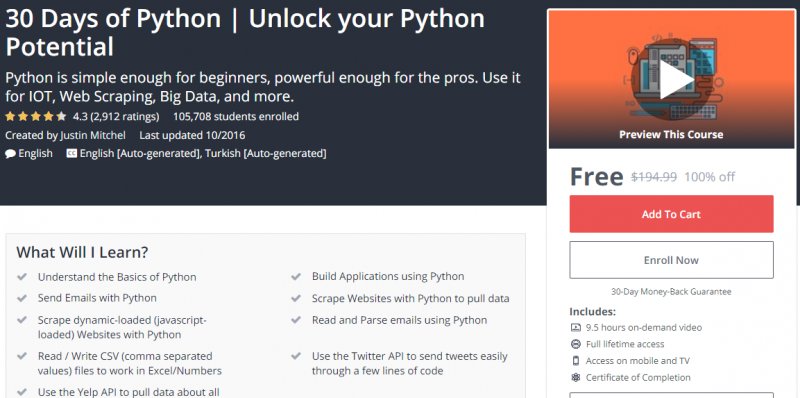Click the Preview This Course label
The width and height of the screenshot is (800, 398).
(x=671, y=135)
